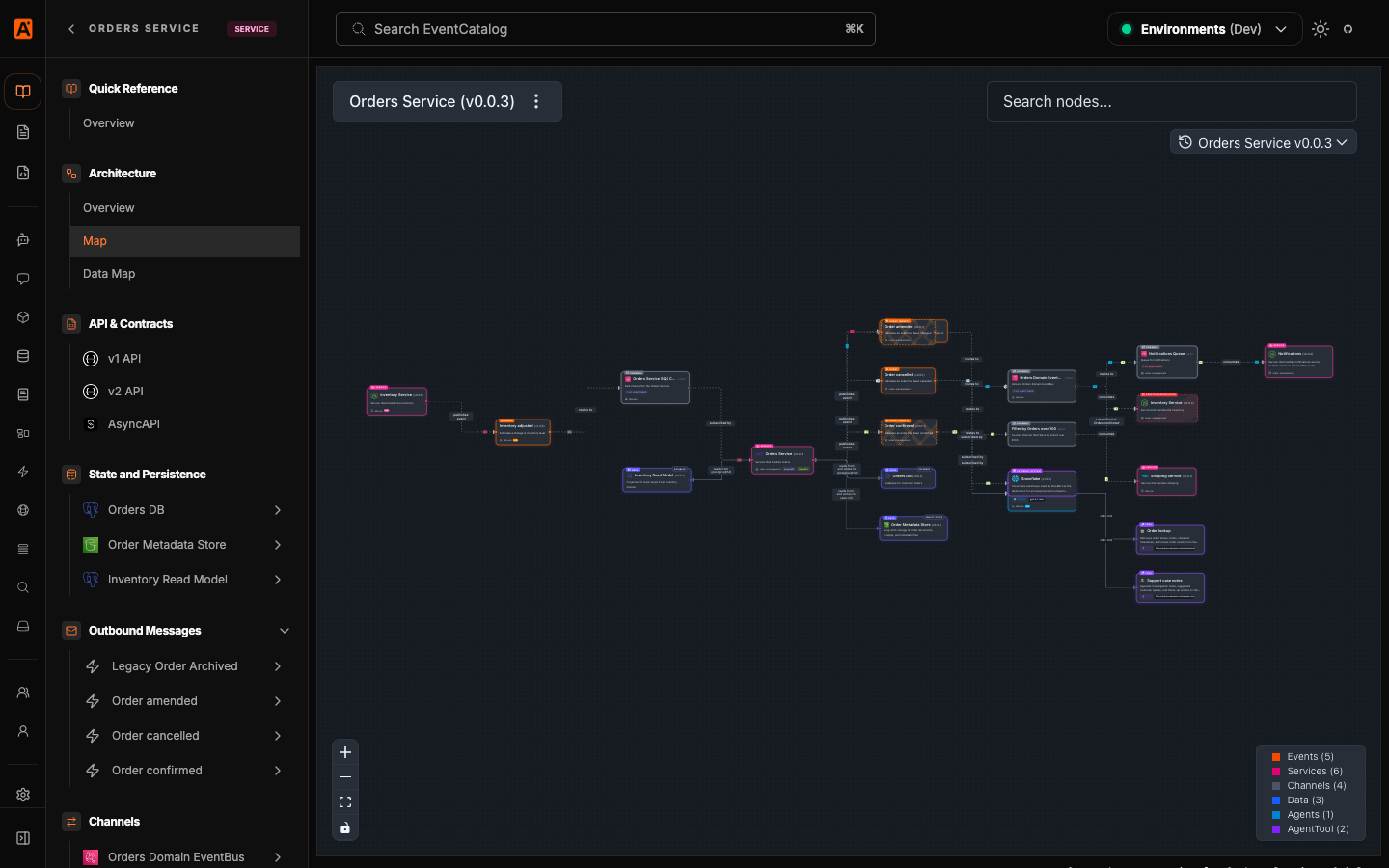The width and height of the screenshot is (1389, 868).
Task: Toggle the light/dark theme sun icon
Action: (1321, 29)
